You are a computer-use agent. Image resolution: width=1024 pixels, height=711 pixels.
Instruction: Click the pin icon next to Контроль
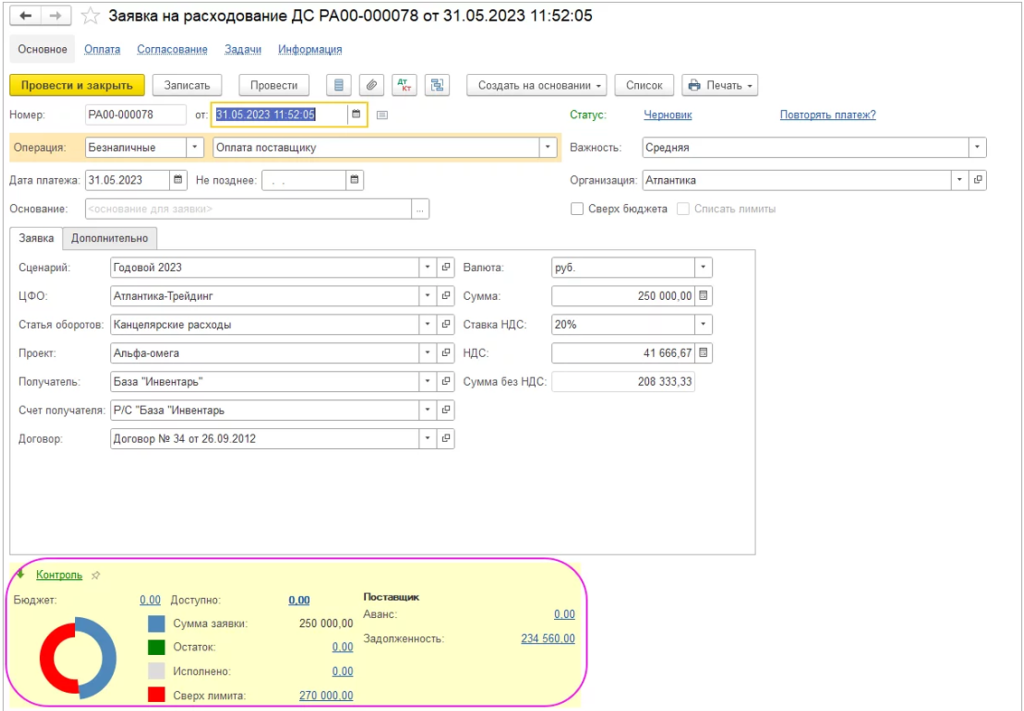tap(96, 575)
